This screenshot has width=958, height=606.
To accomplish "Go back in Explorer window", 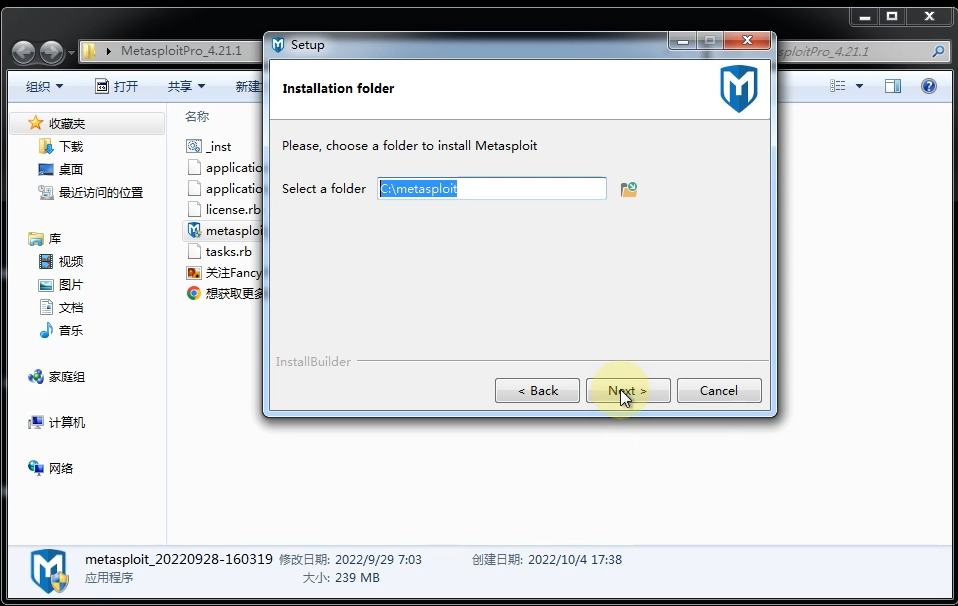I will (24, 52).
